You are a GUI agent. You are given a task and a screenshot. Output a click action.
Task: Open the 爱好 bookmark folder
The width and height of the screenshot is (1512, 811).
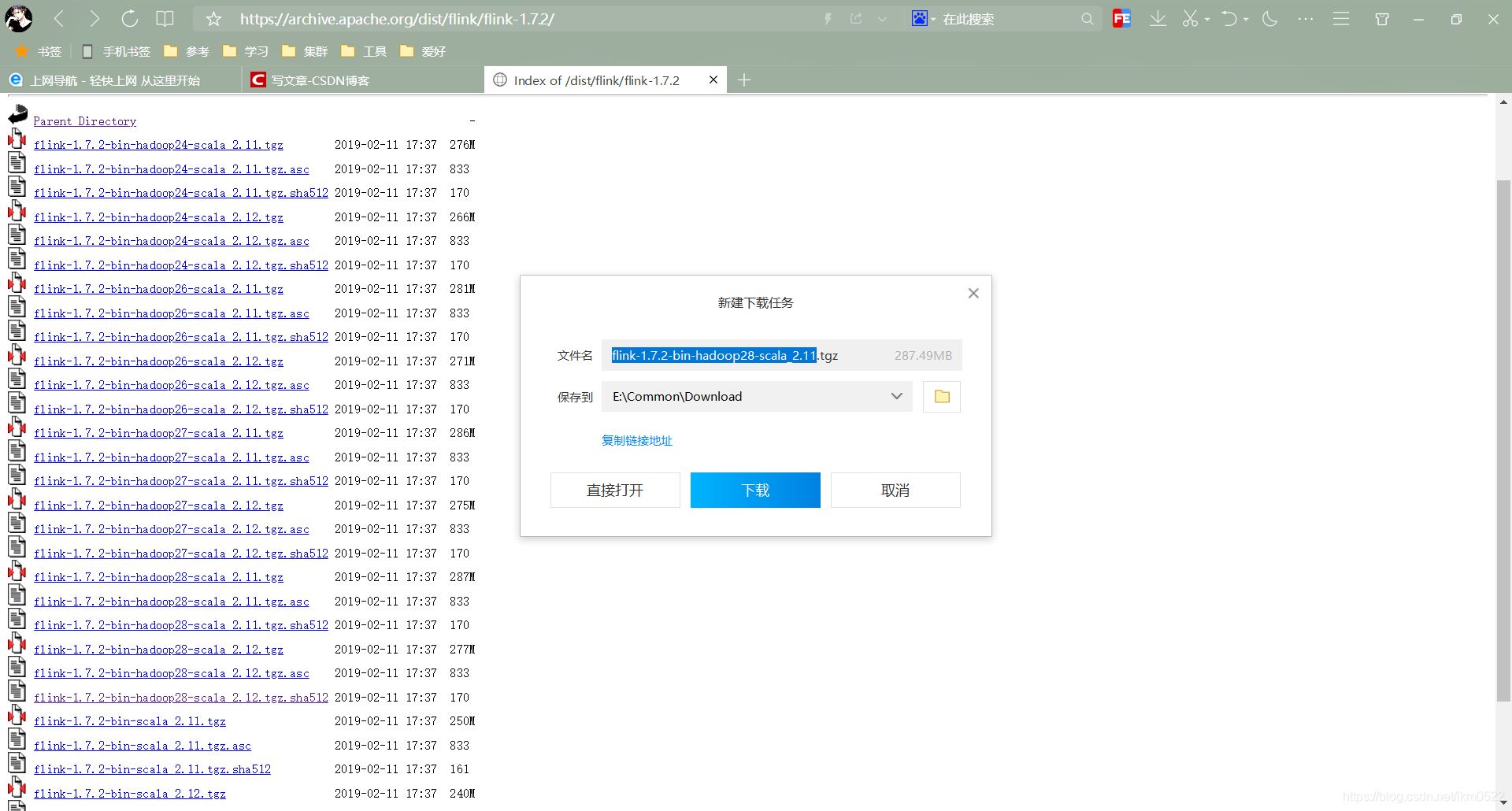423,51
